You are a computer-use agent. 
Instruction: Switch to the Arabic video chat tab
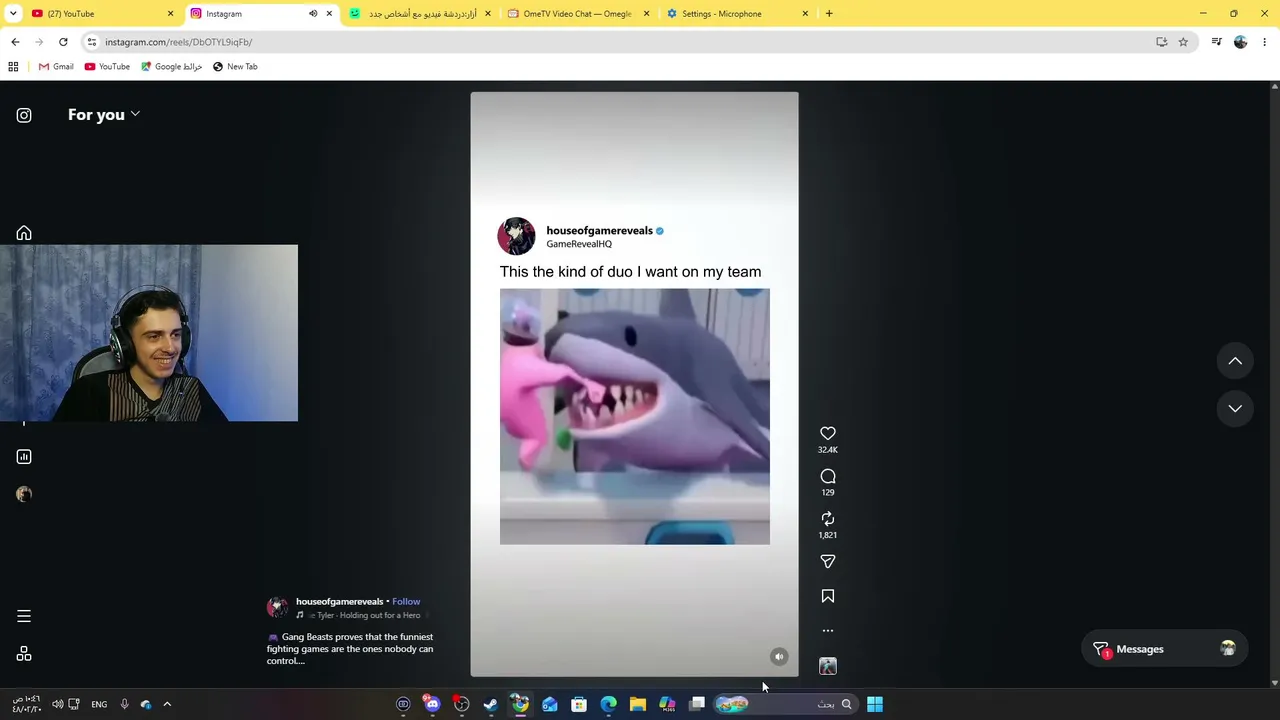(x=420, y=14)
